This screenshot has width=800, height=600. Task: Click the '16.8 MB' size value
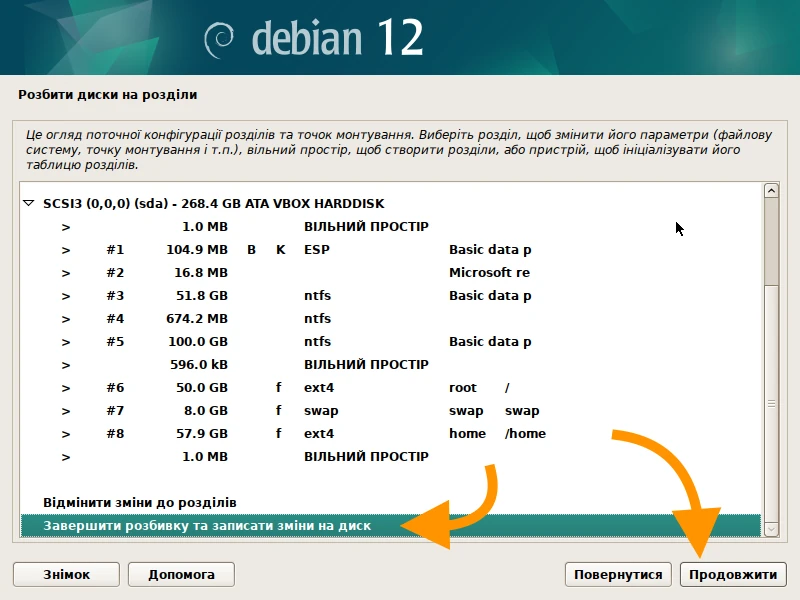(201, 272)
